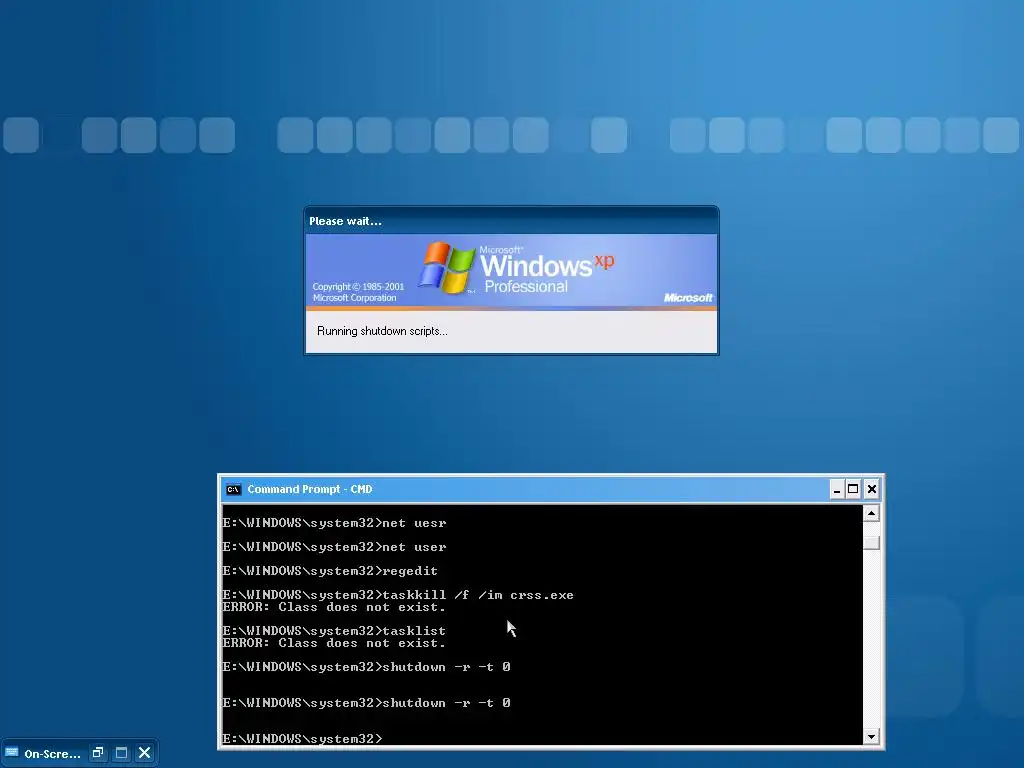Click the second "shutdown -r -t 0" line
This screenshot has height=768, width=1024.
[x=366, y=703]
